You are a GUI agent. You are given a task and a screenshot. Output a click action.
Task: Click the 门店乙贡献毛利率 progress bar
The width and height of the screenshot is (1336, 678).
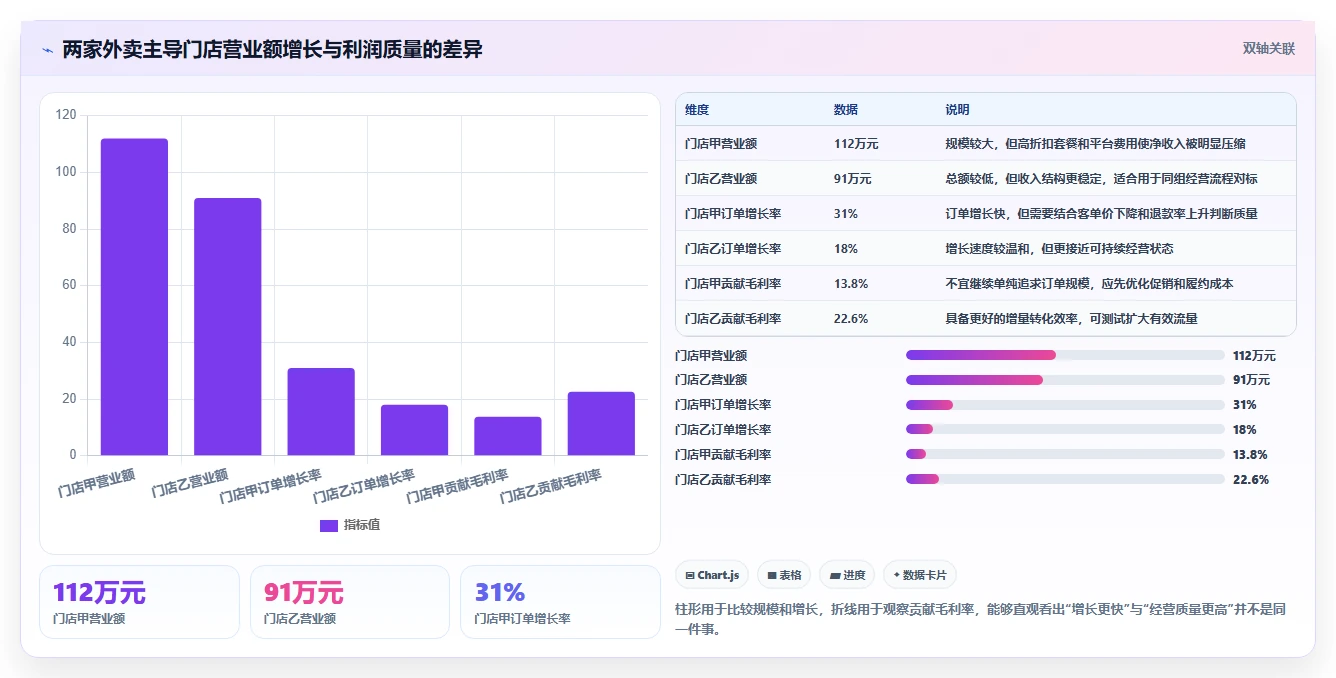coord(1065,480)
